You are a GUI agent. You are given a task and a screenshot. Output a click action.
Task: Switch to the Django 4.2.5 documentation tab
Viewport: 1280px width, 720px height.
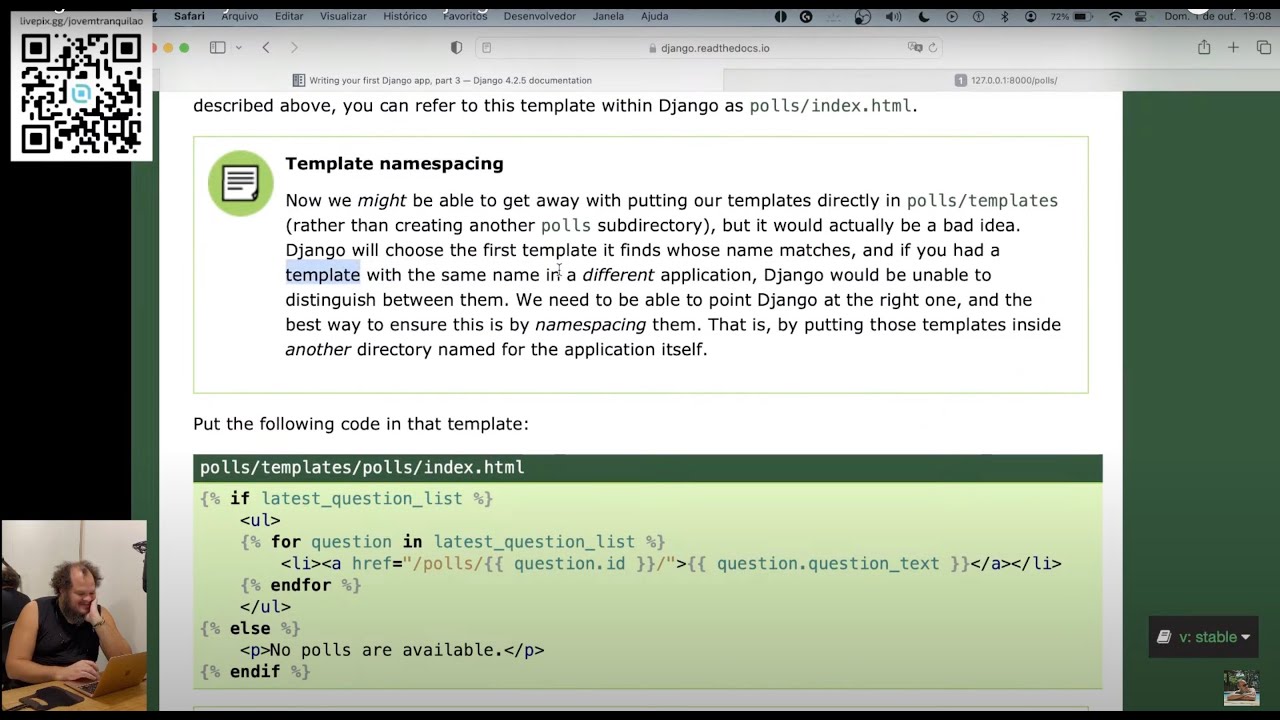pos(442,80)
